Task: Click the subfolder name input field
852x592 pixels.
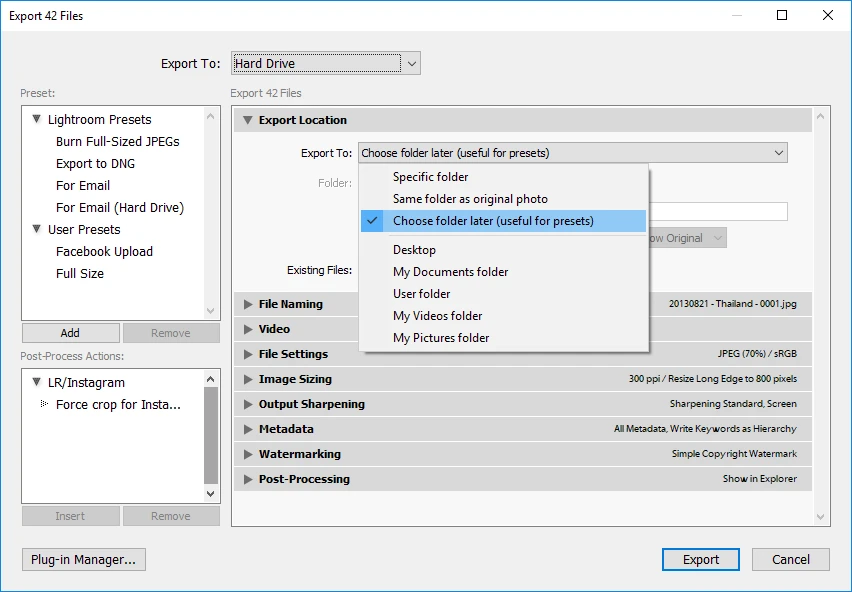Action: [x=718, y=211]
